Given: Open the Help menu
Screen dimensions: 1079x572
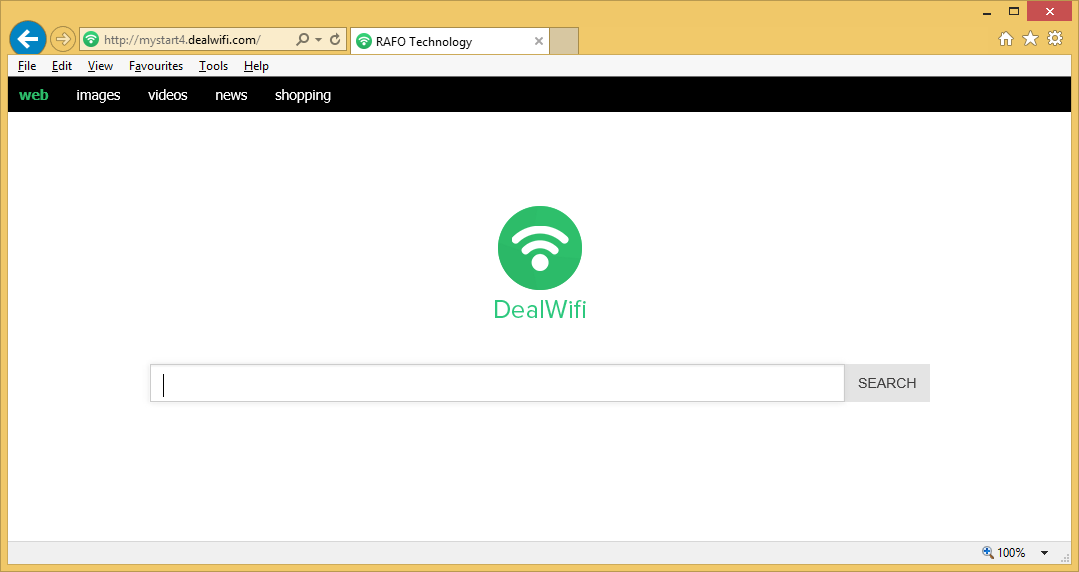Looking at the screenshot, I should [x=256, y=66].
